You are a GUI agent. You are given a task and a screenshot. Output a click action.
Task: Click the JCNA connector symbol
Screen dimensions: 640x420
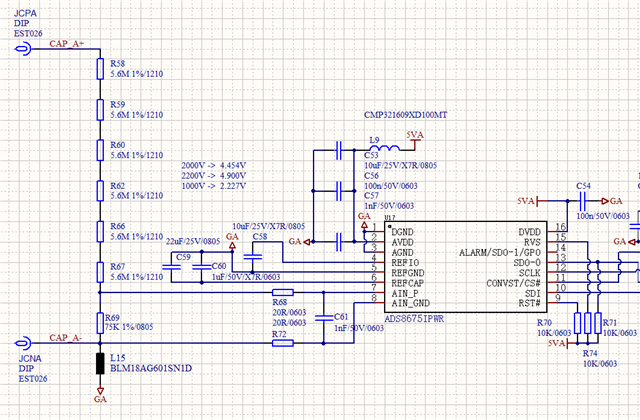[x=23, y=343]
